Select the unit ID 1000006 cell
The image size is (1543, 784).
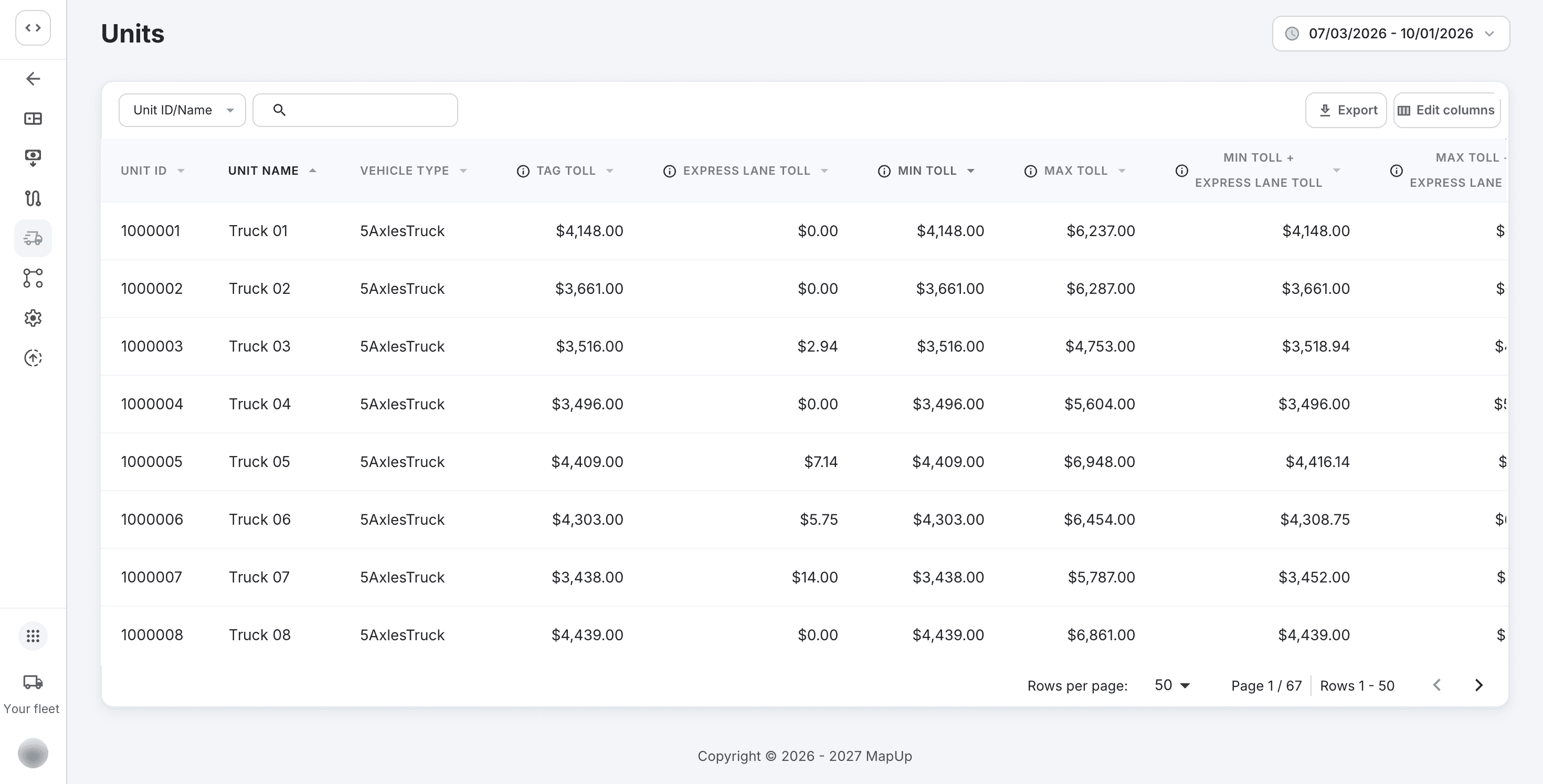[152, 520]
